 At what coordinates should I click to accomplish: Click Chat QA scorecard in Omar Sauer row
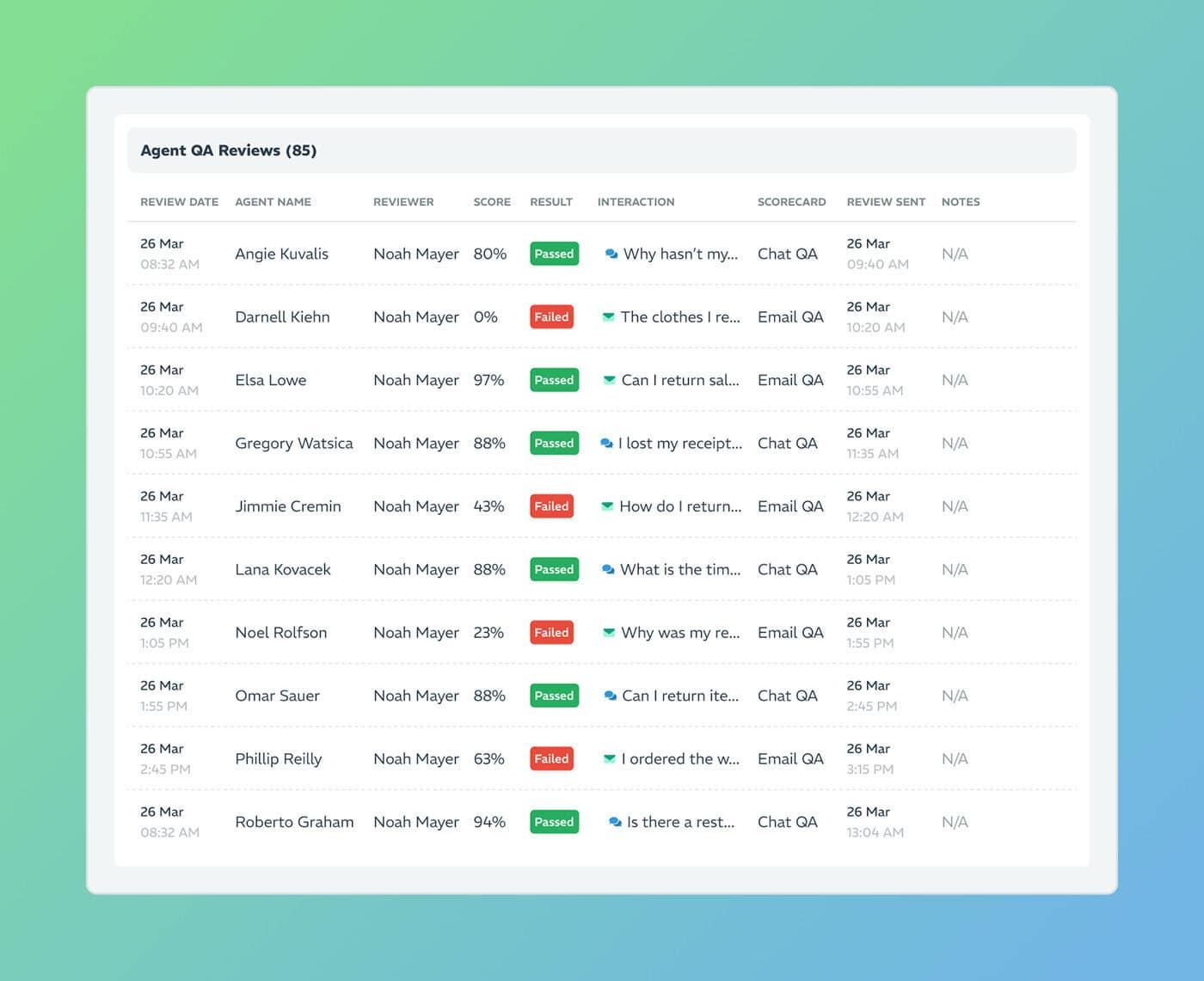[787, 696]
